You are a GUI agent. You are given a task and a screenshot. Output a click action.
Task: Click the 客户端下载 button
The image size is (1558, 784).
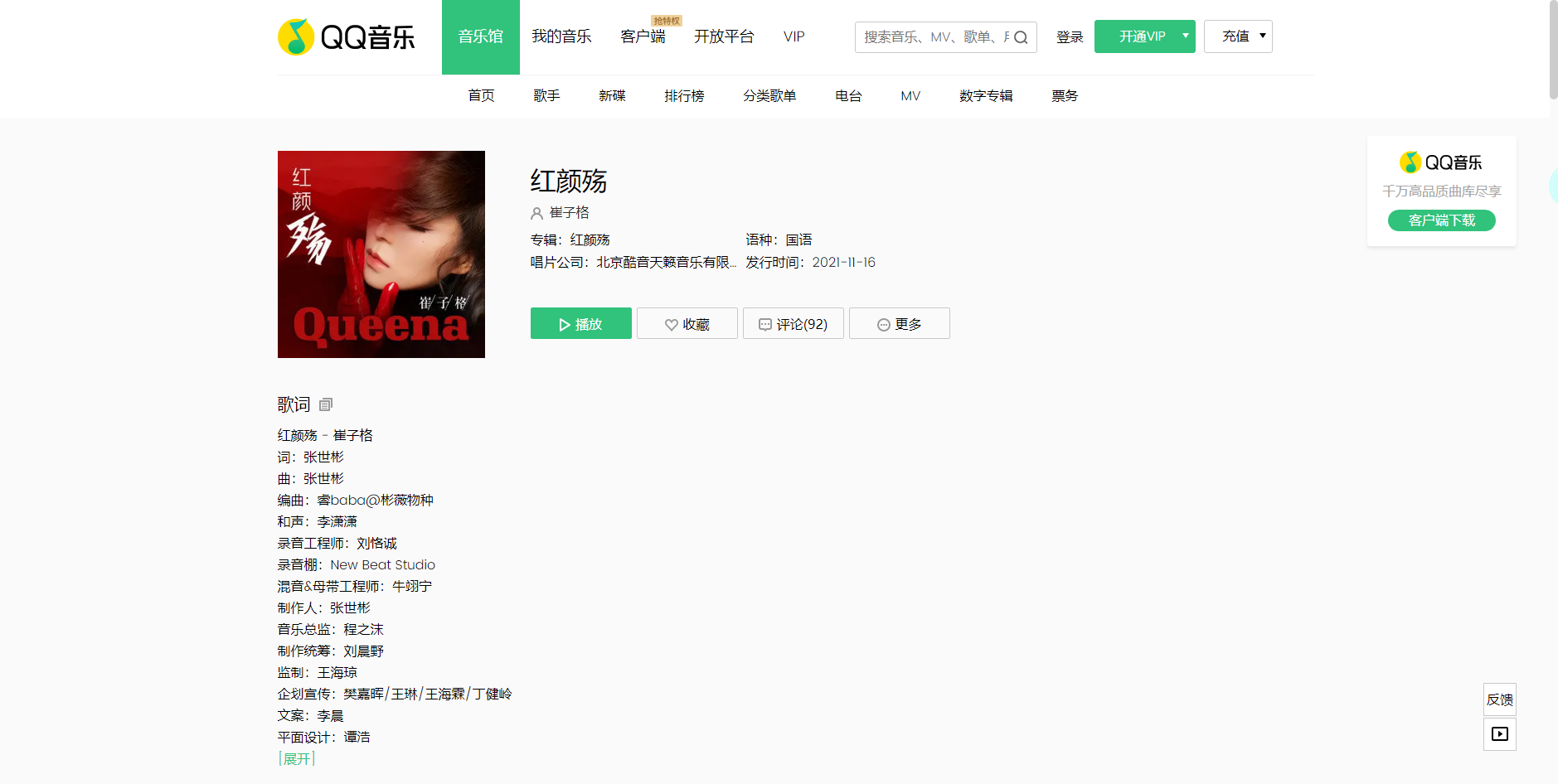[1441, 220]
